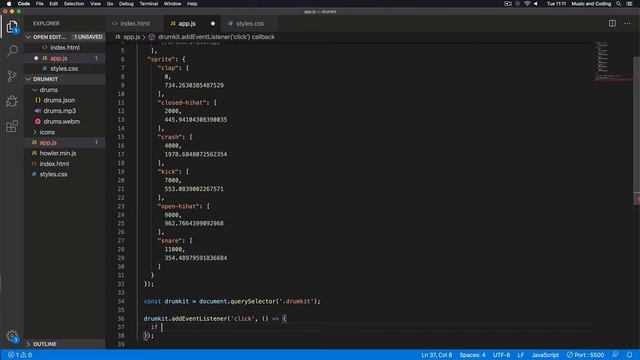Open the Help menu
This screenshot has height=360, width=640.
tap(192, 4)
